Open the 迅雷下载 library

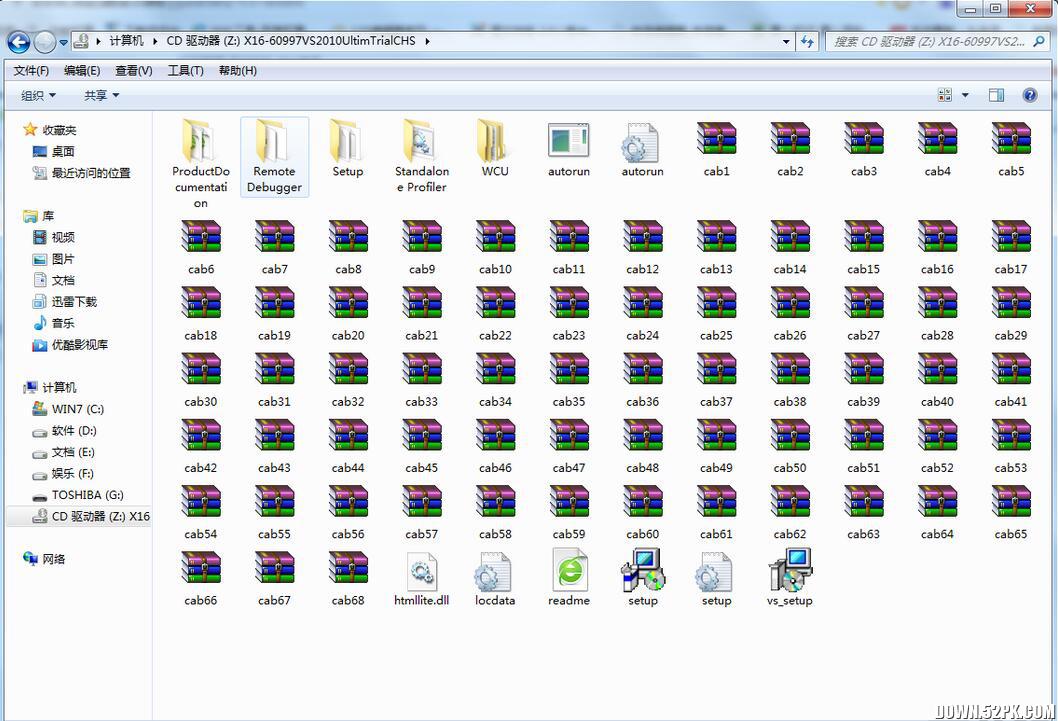pos(74,302)
